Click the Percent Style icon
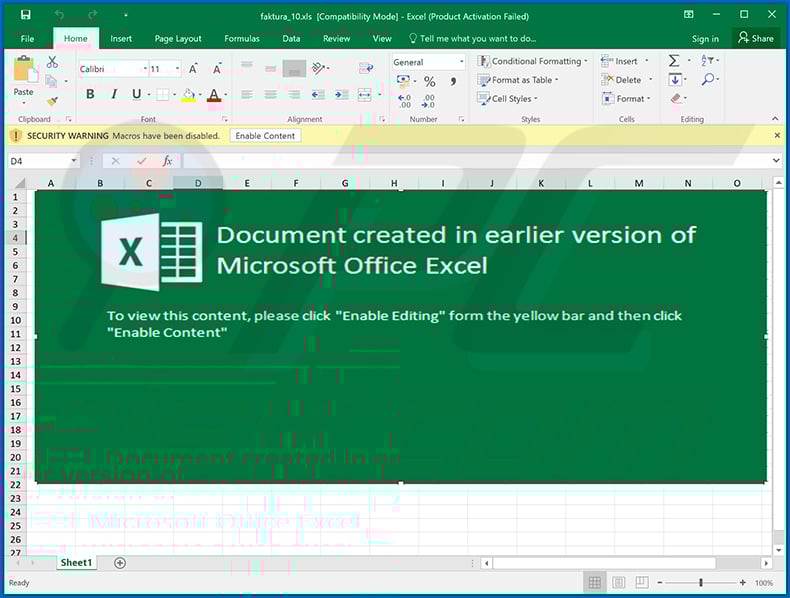The width and height of the screenshot is (790, 598). 430,81
